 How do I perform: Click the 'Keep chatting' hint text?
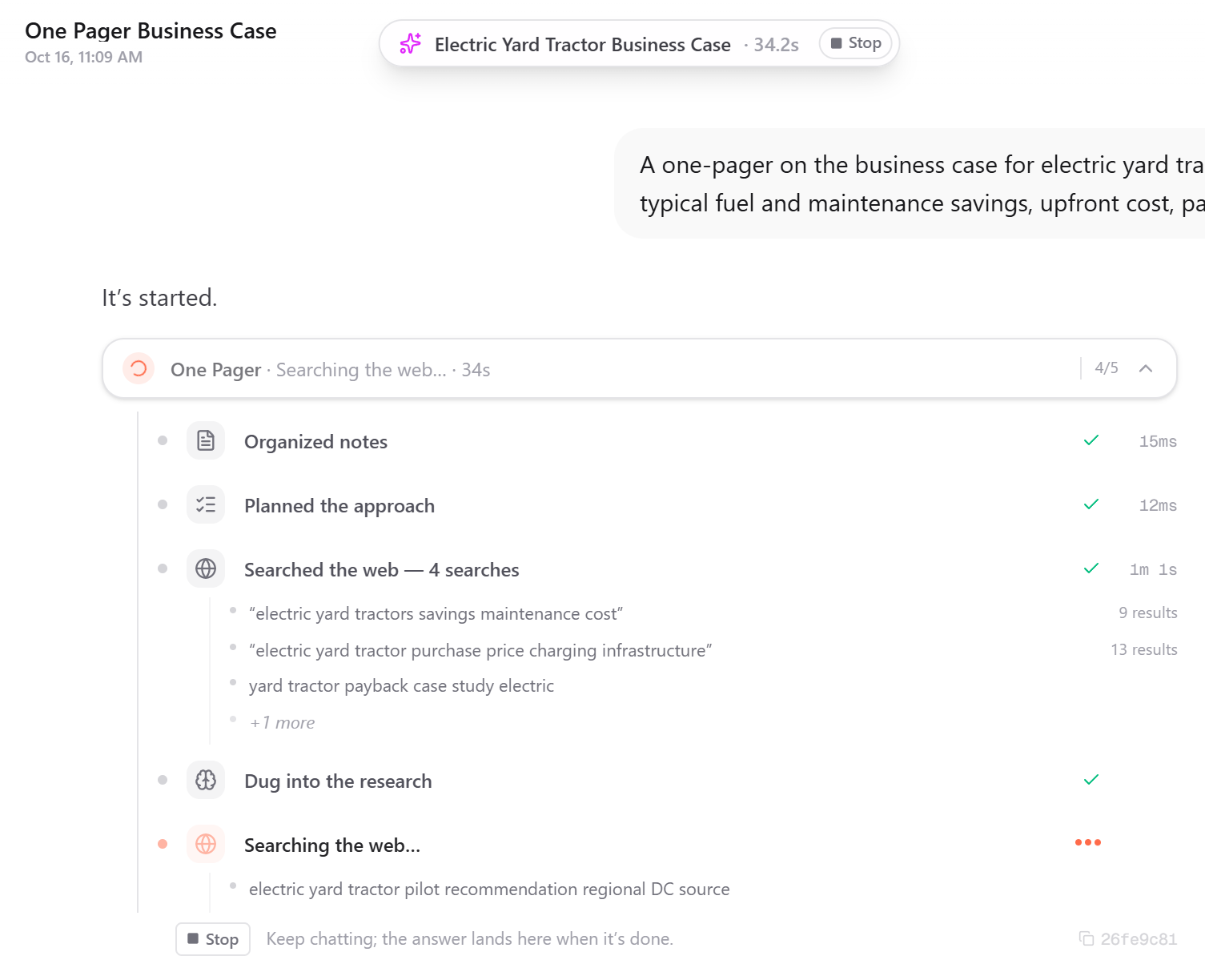tap(470, 939)
